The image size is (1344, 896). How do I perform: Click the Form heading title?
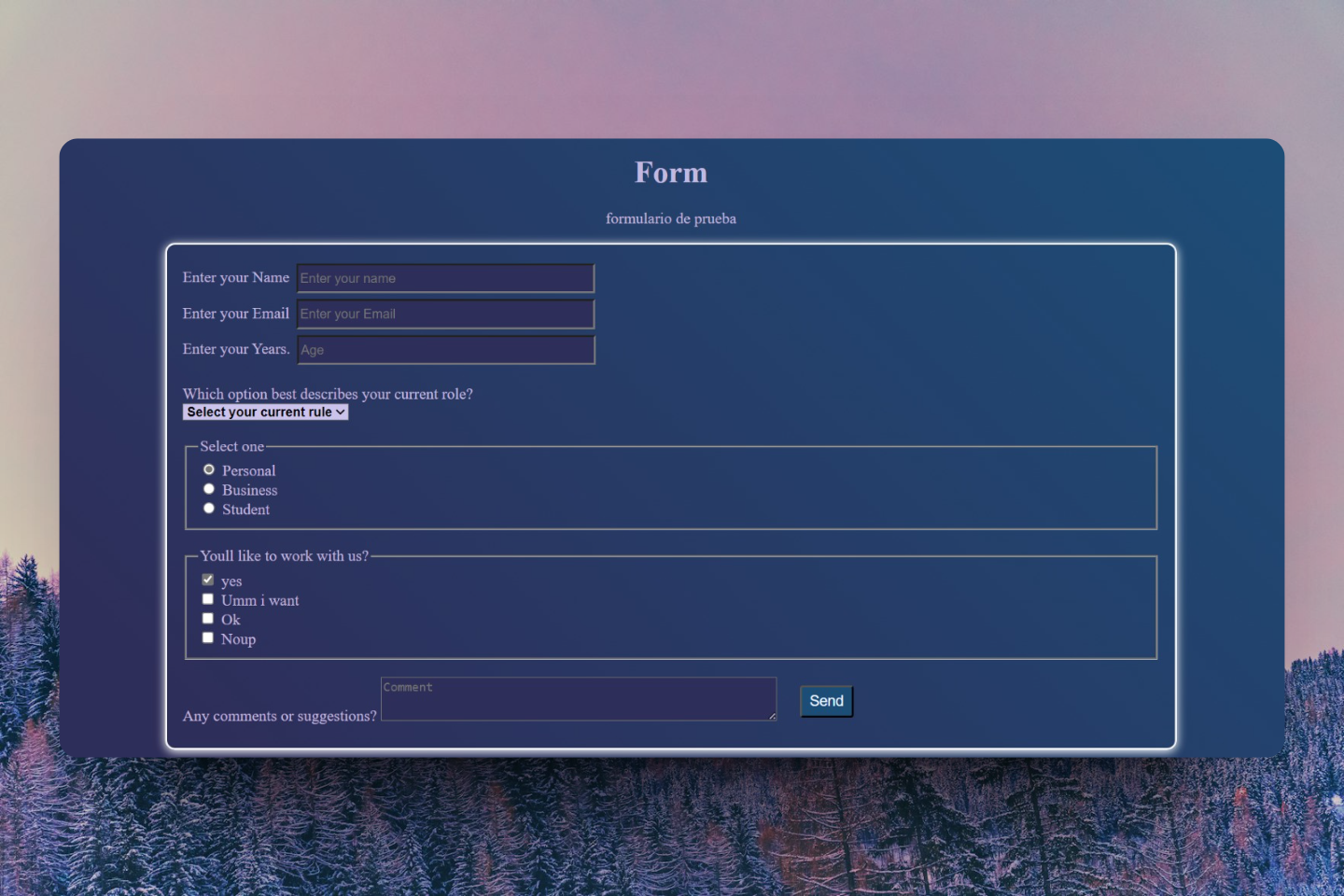pyautogui.click(x=671, y=173)
